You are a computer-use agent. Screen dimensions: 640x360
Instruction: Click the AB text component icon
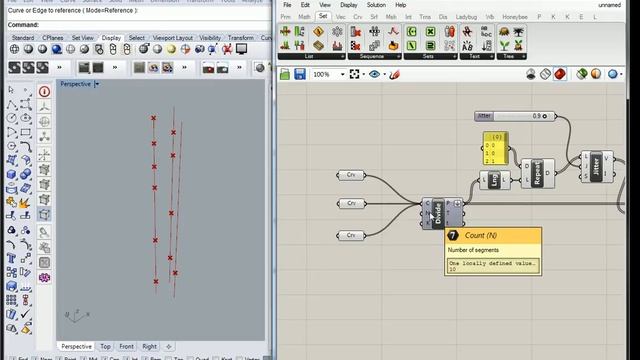[x=467, y=45]
